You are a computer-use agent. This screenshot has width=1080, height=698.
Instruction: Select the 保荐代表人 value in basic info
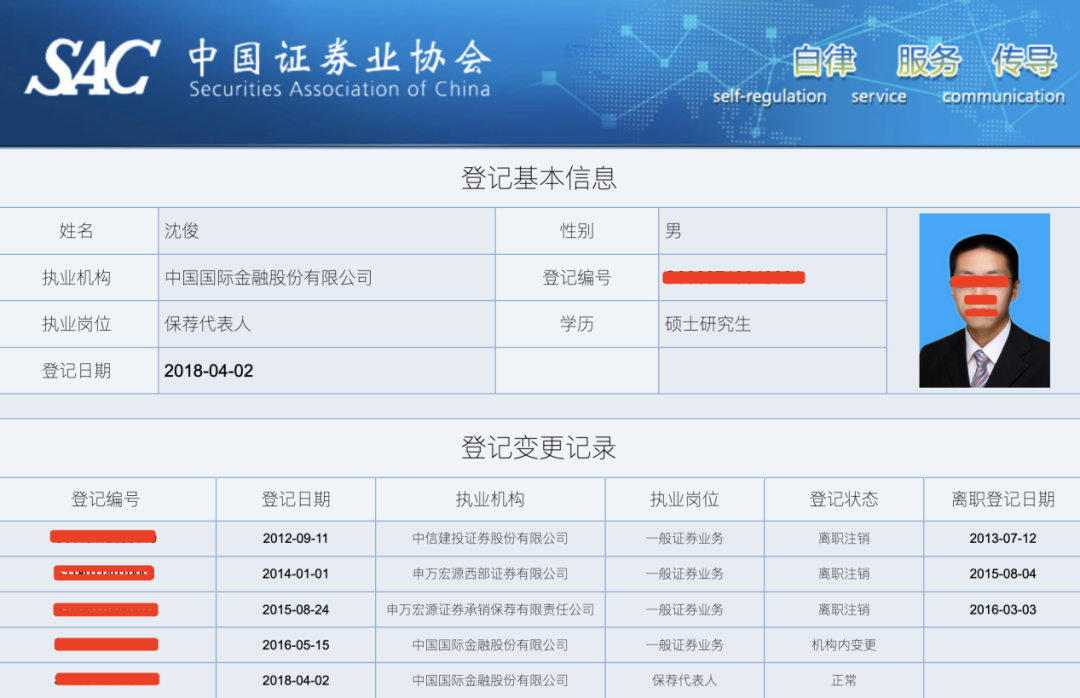pyautogui.click(x=207, y=324)
